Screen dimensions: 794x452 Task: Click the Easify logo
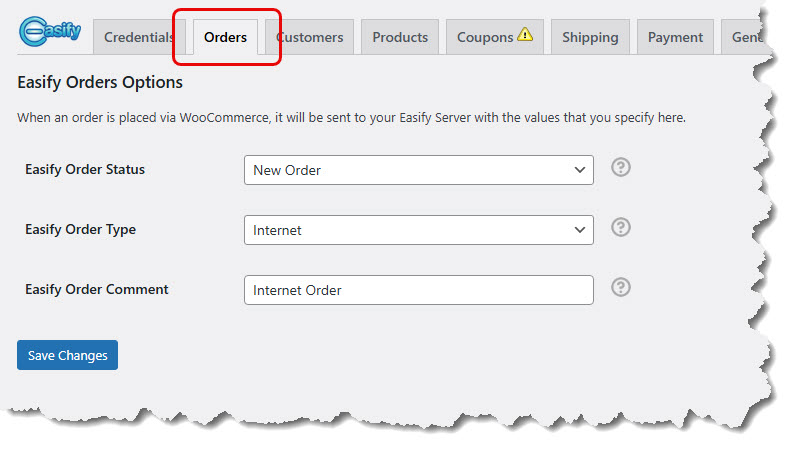click(x=52, y=33)
